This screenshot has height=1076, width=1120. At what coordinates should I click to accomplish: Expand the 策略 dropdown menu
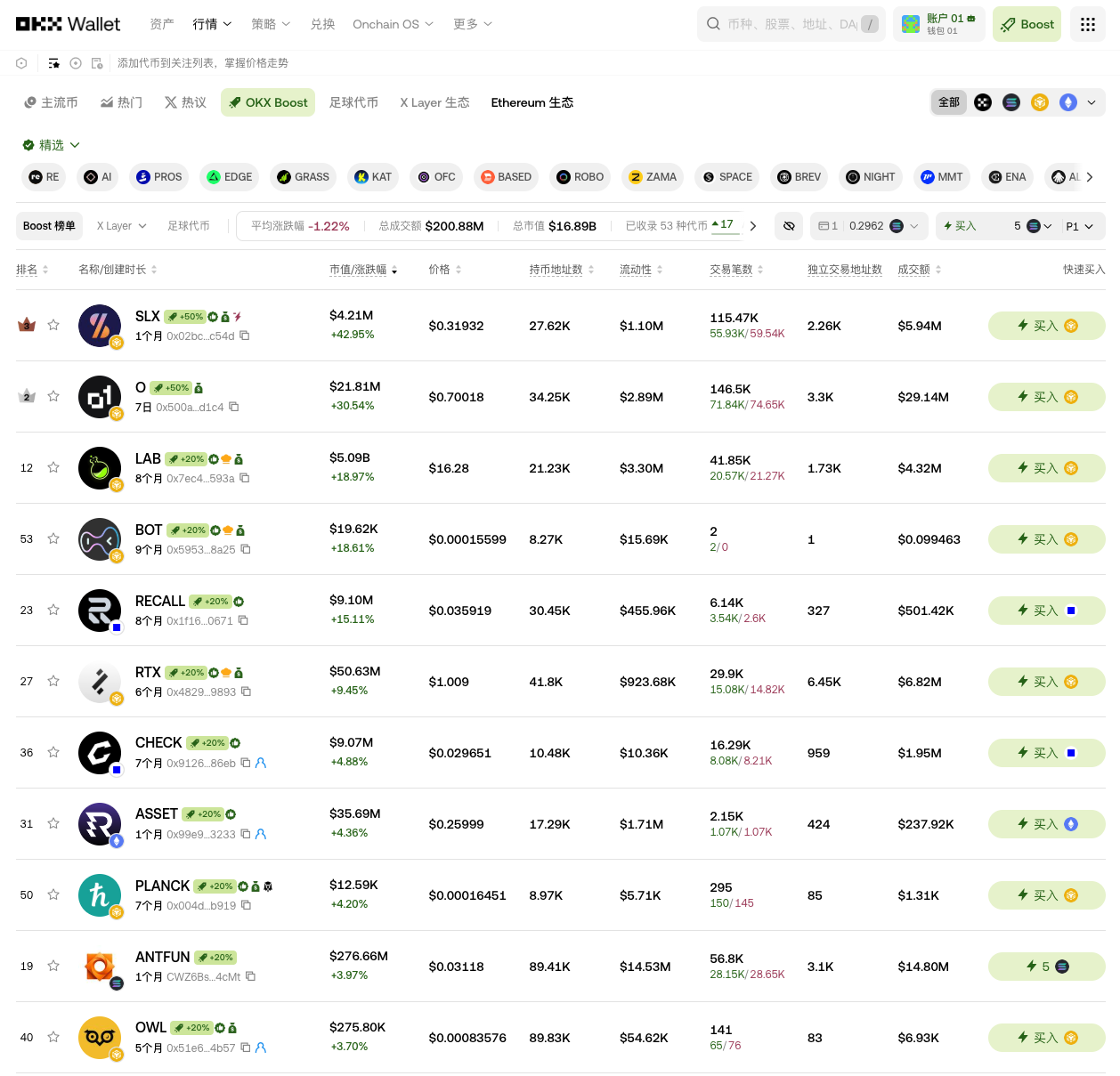point(271,24)
